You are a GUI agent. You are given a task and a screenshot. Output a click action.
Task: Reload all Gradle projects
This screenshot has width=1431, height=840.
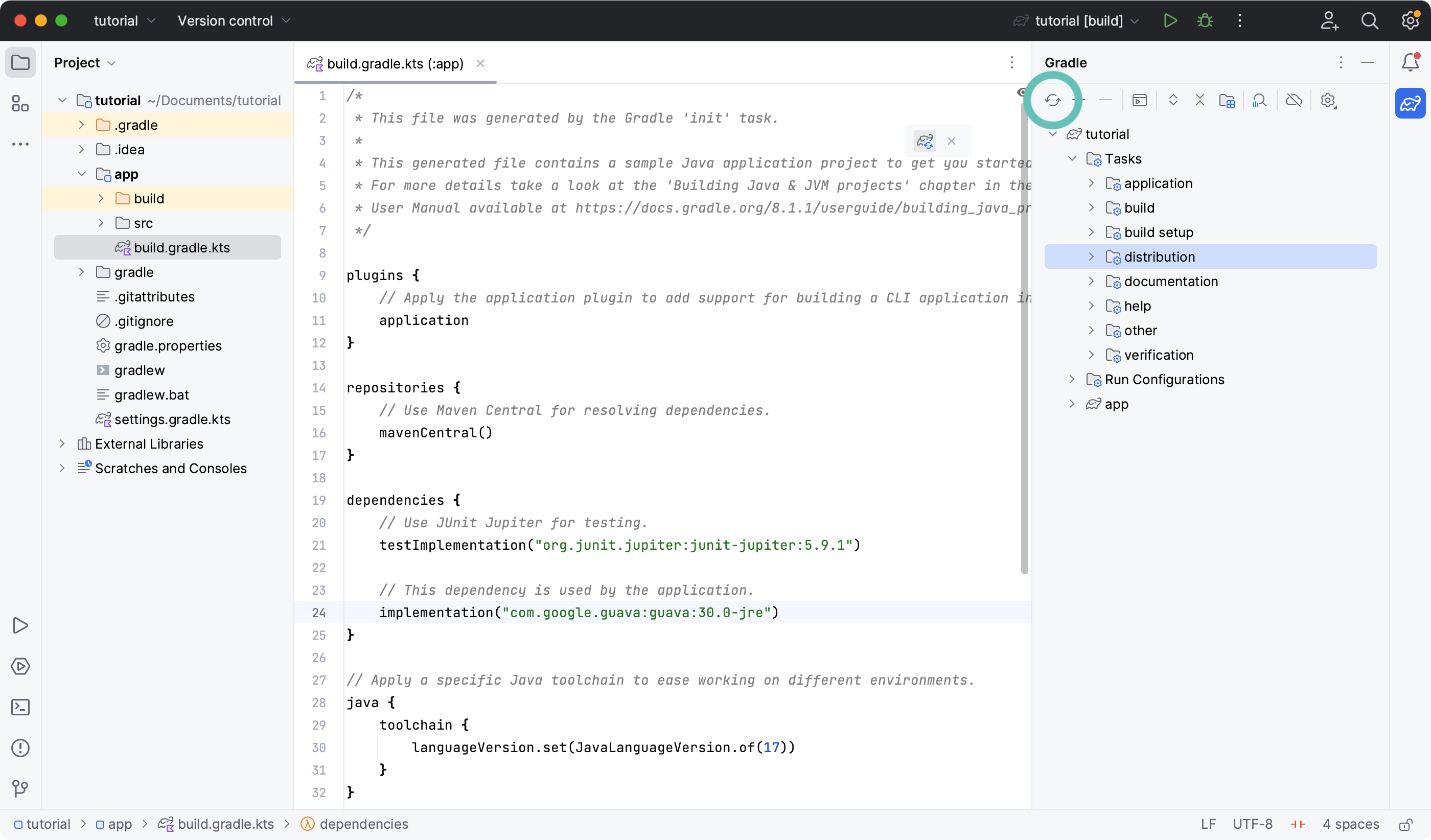point(1052,101)
